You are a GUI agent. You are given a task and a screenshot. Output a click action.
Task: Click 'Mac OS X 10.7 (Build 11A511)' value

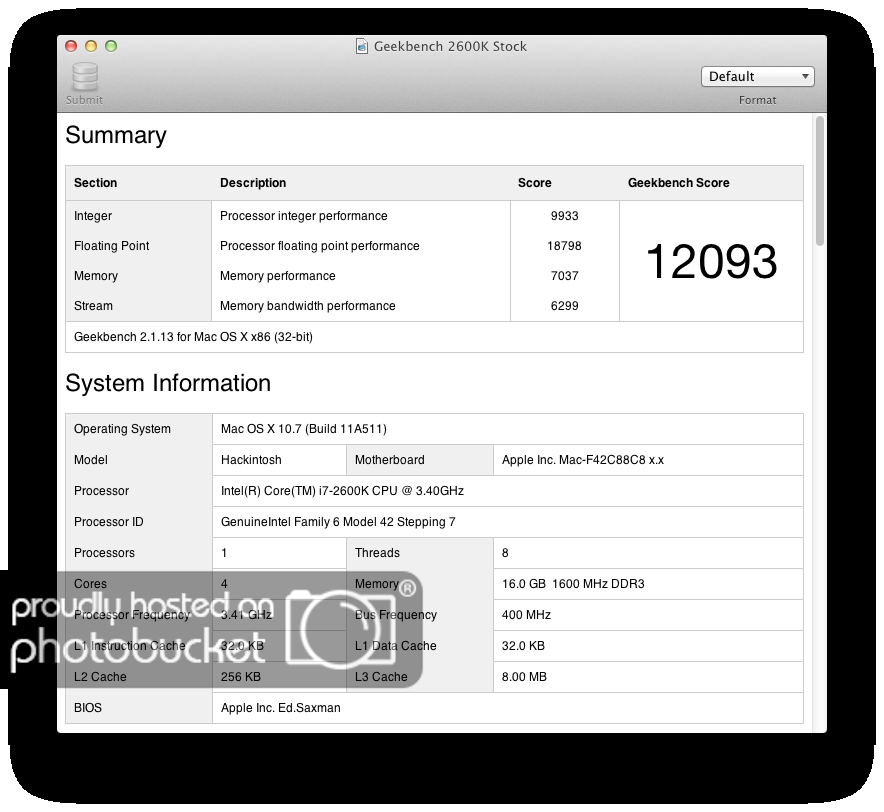coord(304,429)
